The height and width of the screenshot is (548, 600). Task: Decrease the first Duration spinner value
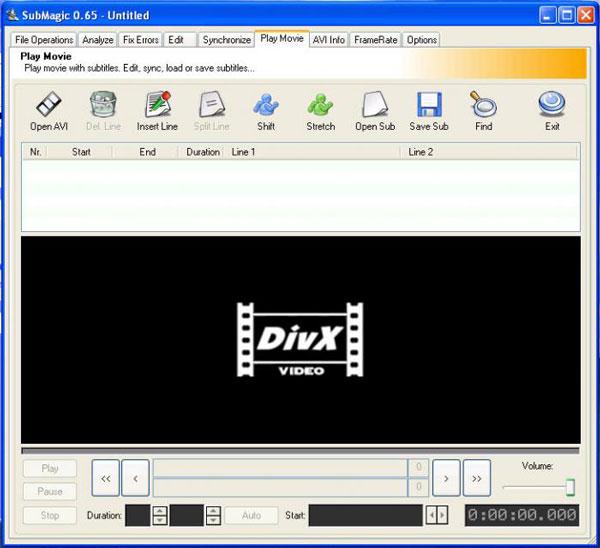coord(160,520)
